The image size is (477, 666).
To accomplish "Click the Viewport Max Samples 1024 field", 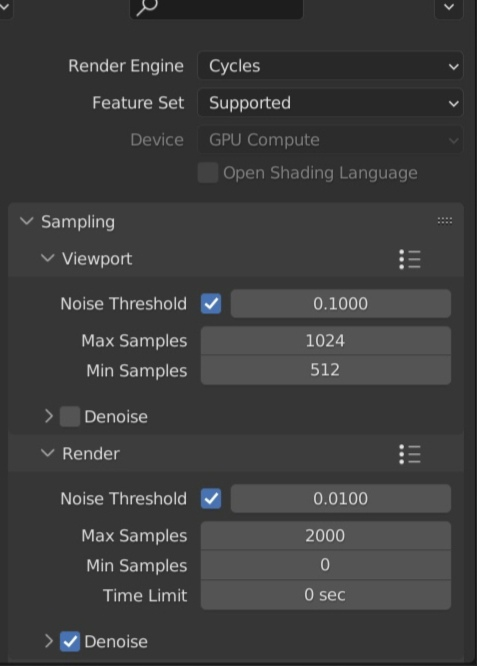I will coord(326,341).
